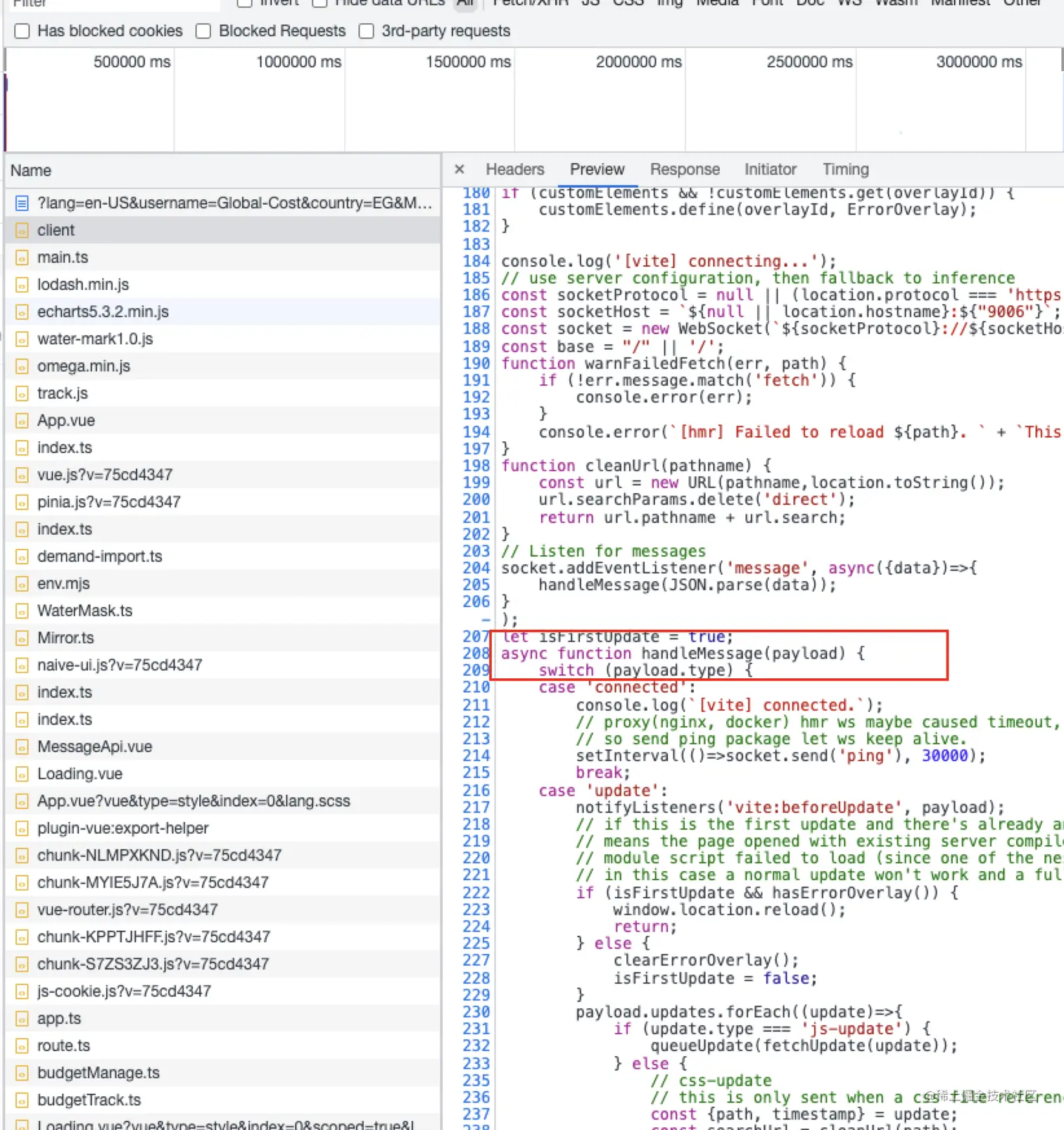Screen dimensions: 1064x1130
Task: Show the Response tab
Action: click(x=685, y=170)
